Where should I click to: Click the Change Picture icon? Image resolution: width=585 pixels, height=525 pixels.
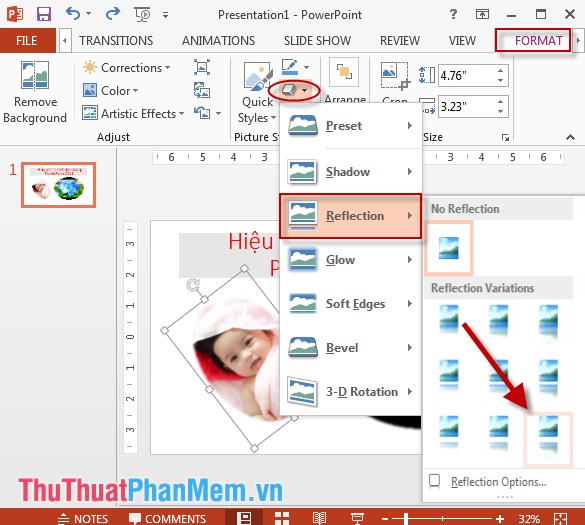pyautogui.click(x=202, y=90)
